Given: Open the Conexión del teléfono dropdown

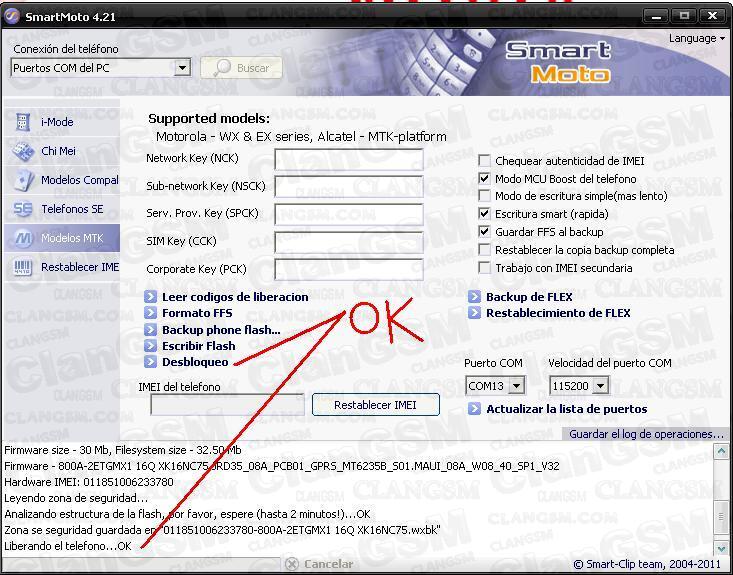Looking at the screenshot, I should coord(182,68).
